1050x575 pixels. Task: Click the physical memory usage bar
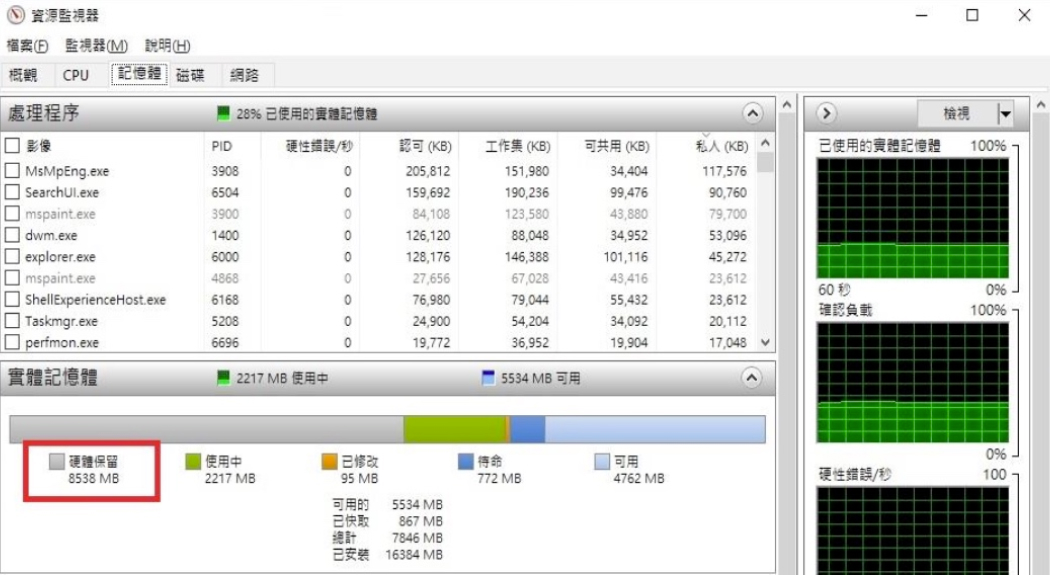(x=387, y=429)
